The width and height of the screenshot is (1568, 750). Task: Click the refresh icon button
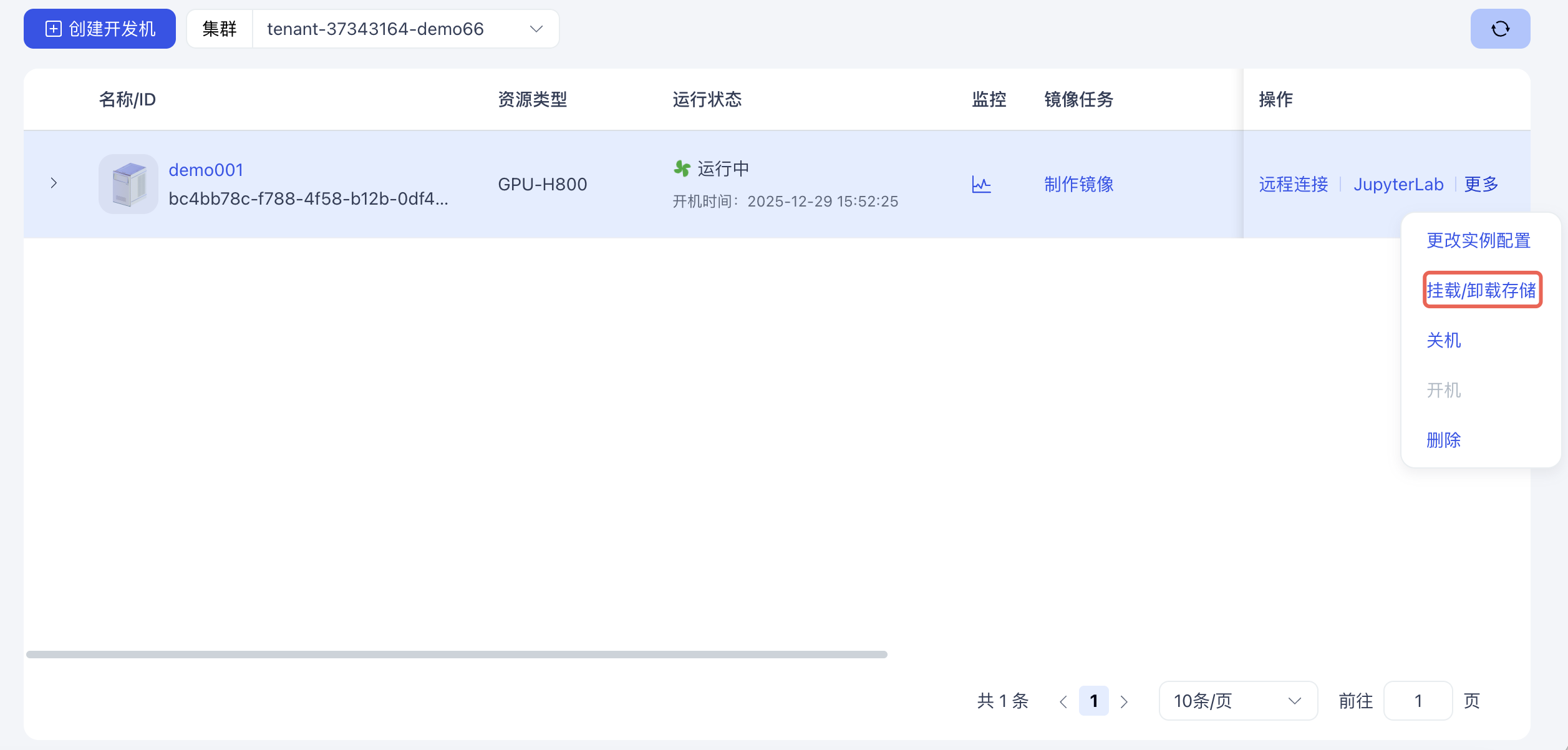1500,29
